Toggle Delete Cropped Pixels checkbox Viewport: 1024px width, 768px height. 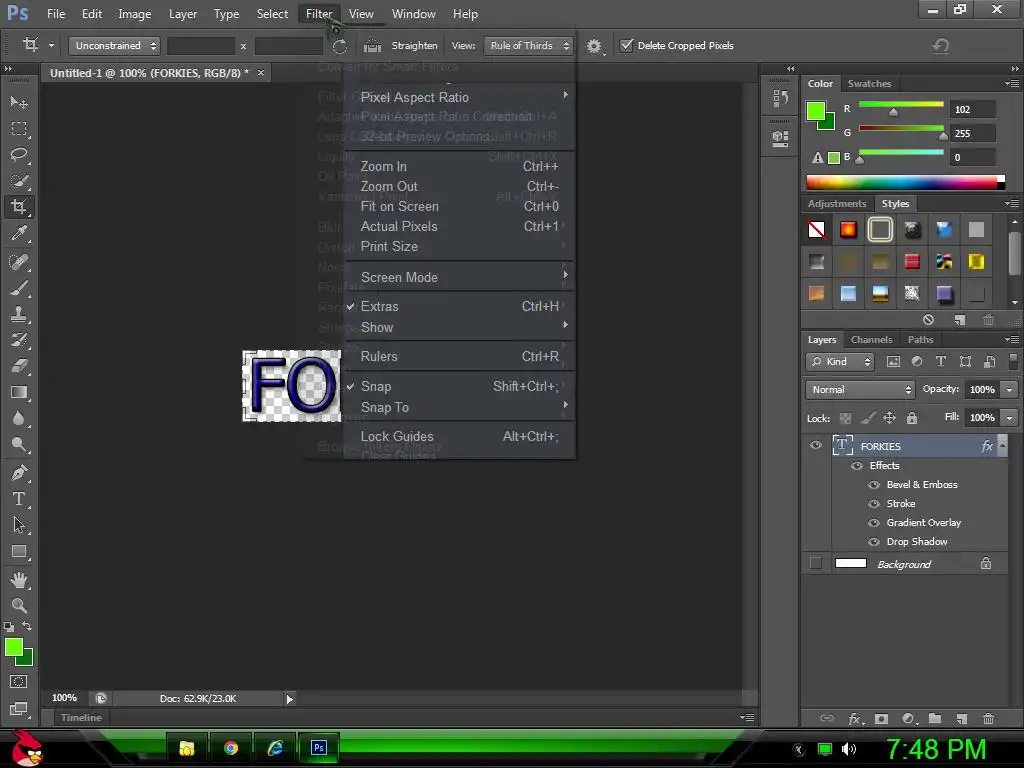tap(626, 45)
